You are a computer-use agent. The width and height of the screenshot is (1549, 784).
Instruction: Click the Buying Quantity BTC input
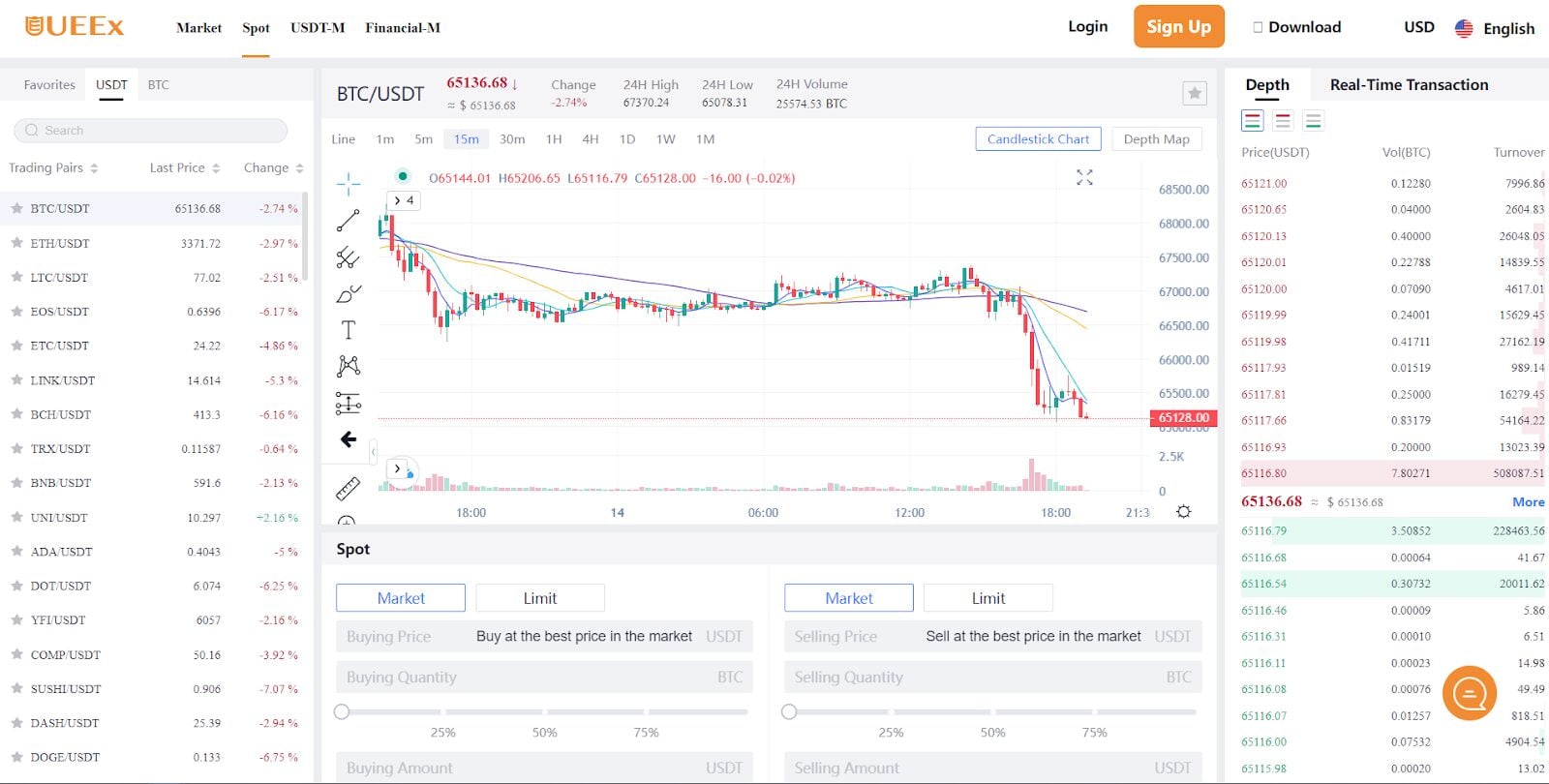coord(544,678)
